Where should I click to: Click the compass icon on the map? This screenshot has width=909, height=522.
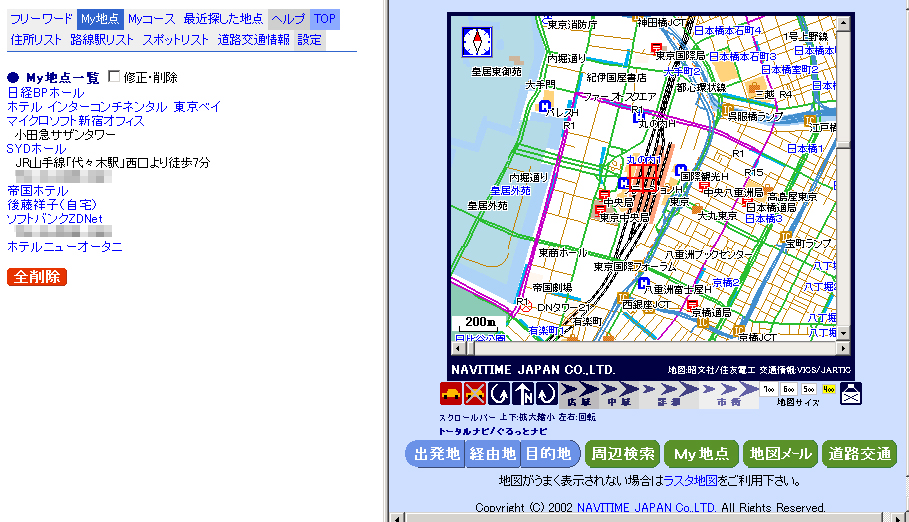[478, 42]
